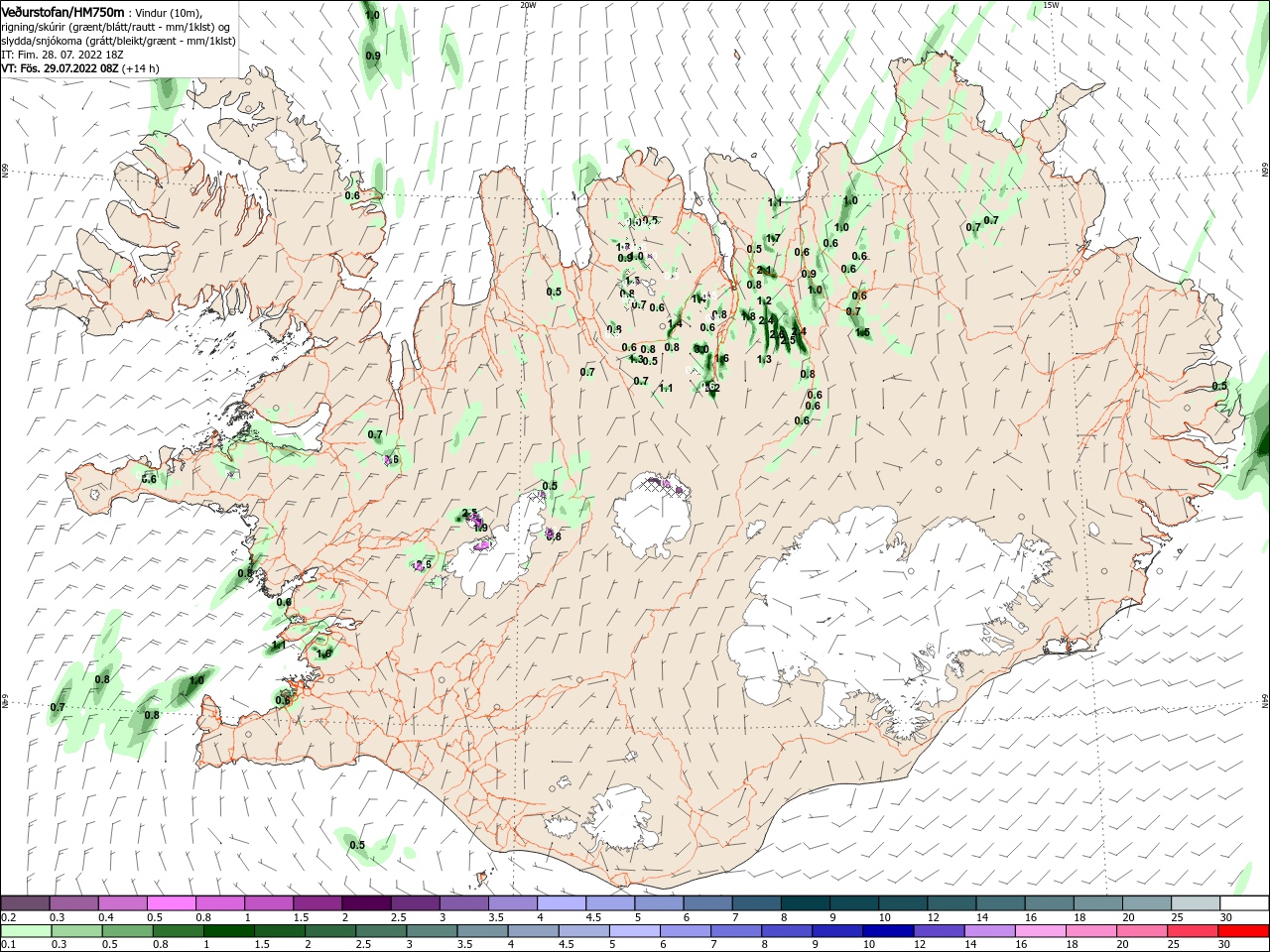This screenshot has height=952, width=1270.
Task: Click the 1.7 precipitation value
Action: pyautogui.click(x=774, y=238)
